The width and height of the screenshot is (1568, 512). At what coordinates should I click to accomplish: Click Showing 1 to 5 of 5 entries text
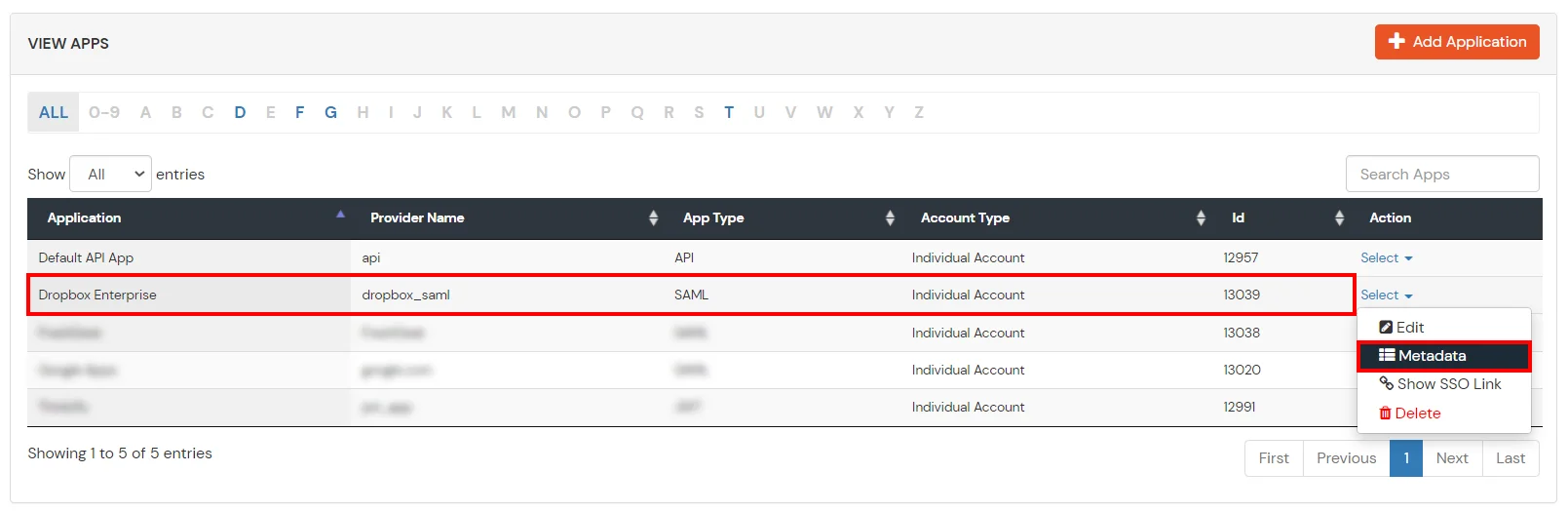120,453
